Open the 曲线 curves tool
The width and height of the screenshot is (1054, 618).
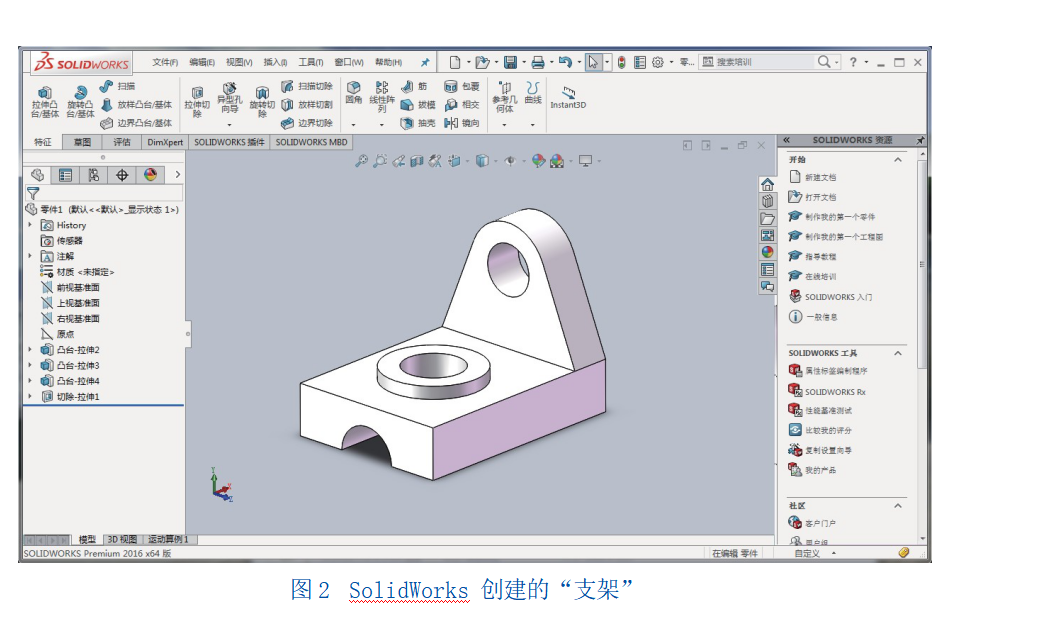pyautogui.click(x=533, y=93)
